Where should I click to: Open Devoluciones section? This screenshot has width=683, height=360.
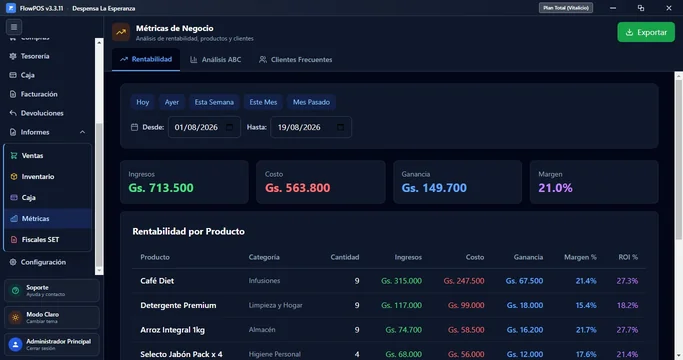point(42,113)
